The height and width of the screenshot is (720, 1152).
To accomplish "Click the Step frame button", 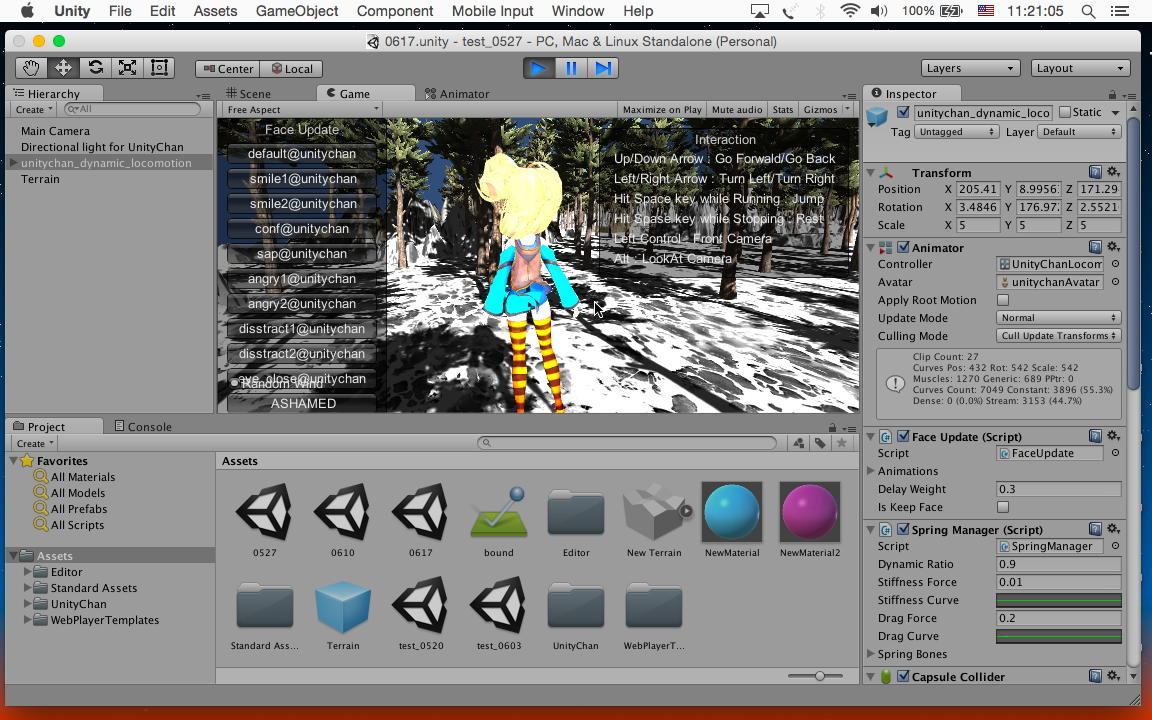I will click(603, 68).
